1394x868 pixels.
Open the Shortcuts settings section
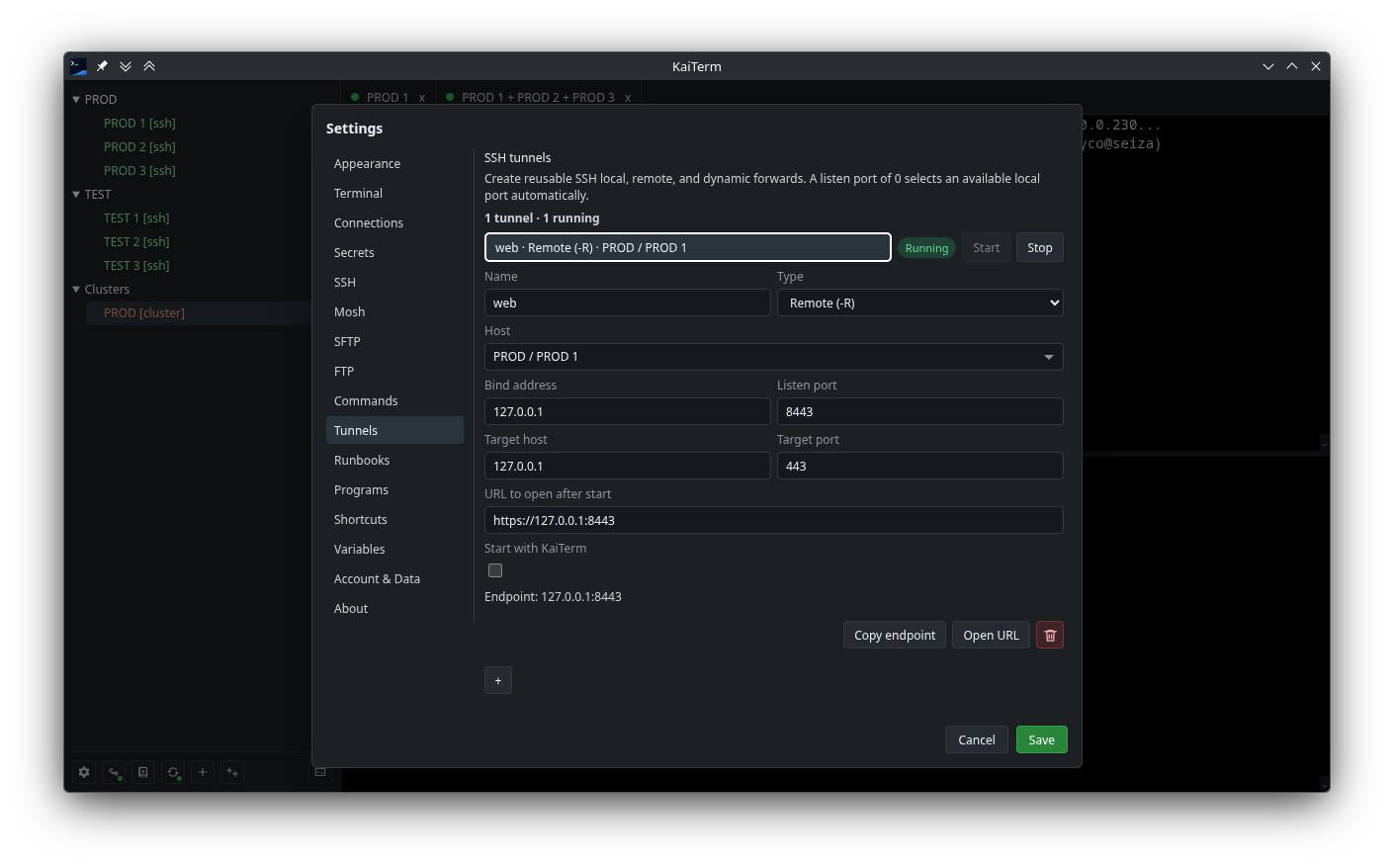point(394,519)
